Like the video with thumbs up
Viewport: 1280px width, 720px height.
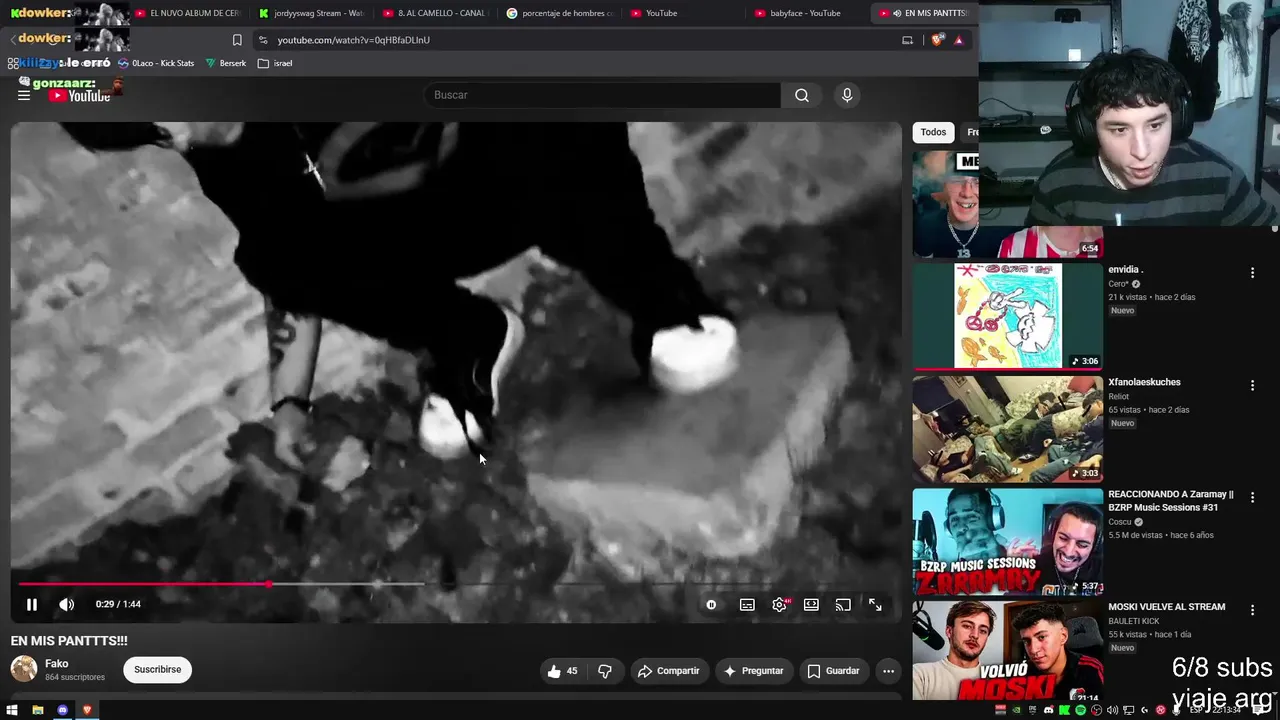click(x=563, y=671)
